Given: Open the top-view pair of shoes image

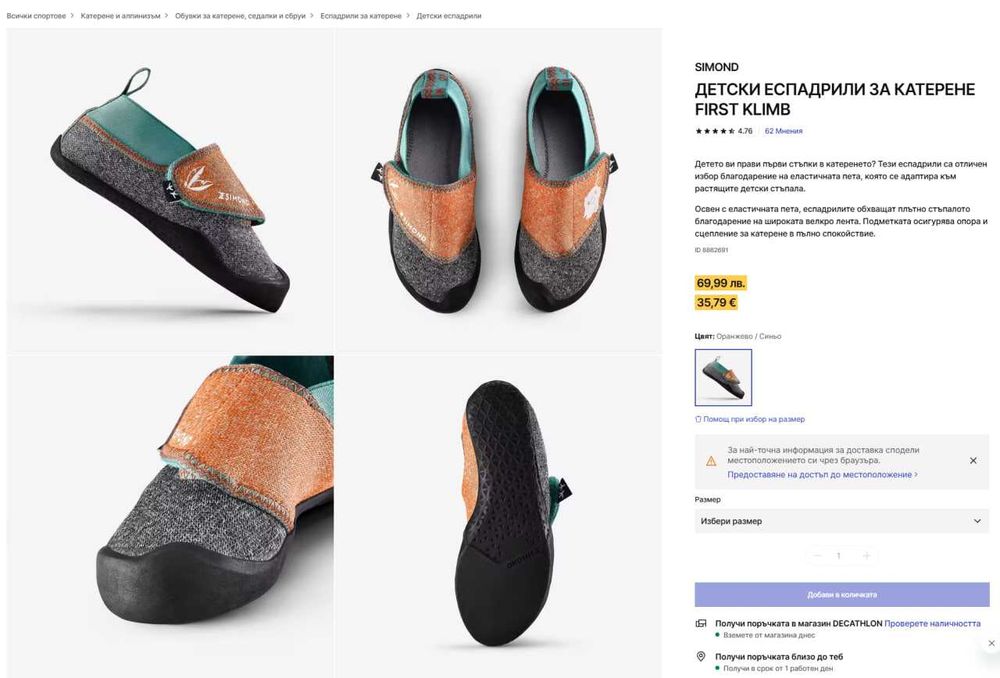Looking at the screenshot, I should (x=498, y=189).
